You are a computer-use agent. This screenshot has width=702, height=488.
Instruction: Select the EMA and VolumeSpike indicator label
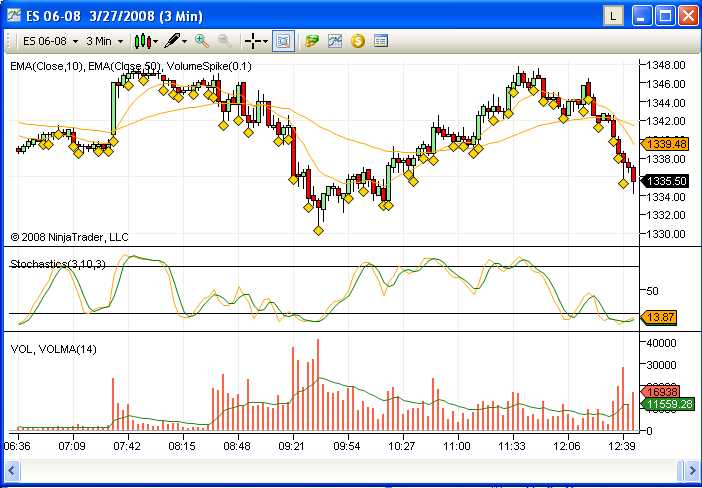pos(131,66)
